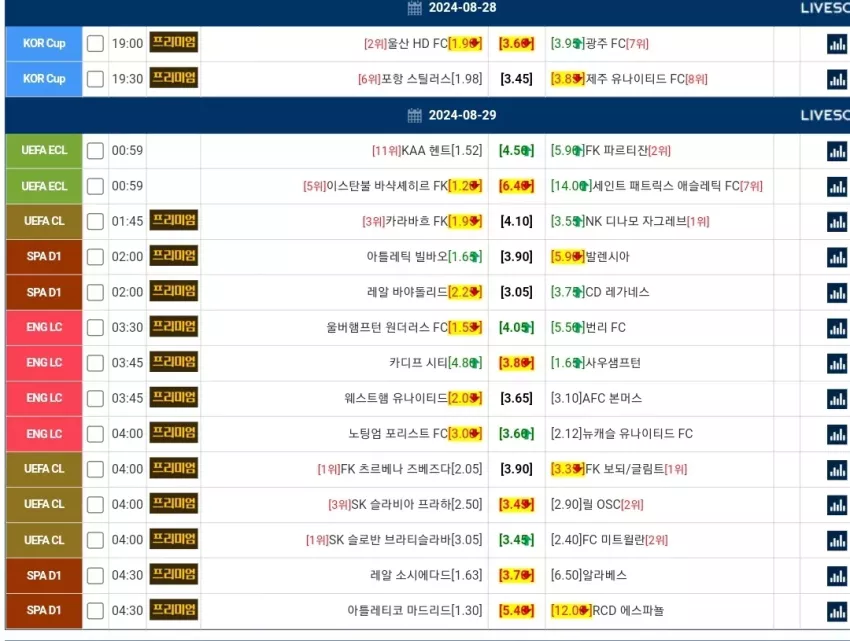This screenshot has height=641, width=850.
Task: Select the 프리미엄 badge on the 19:30 KOR Cup row
Action: 173,78
